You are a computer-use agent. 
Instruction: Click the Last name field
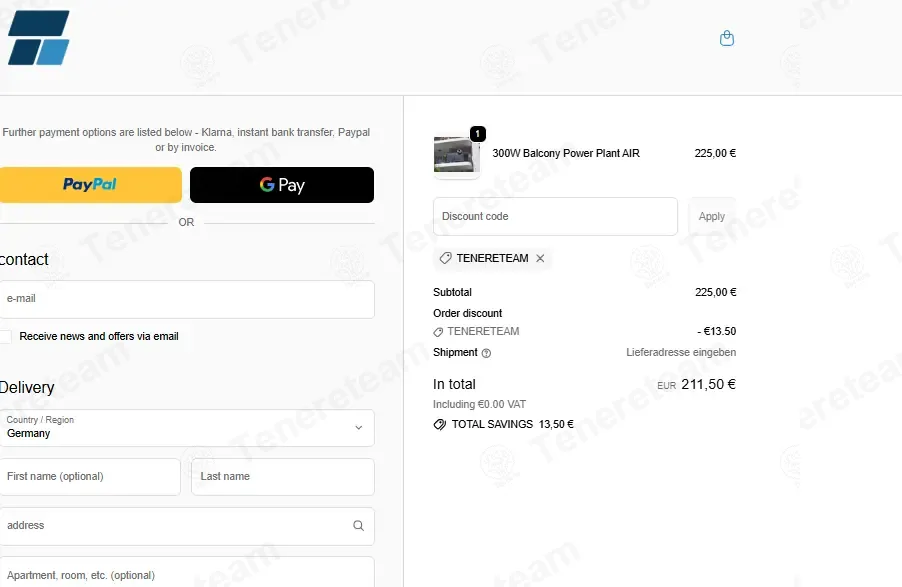pyautogui.click(x=282, y=477)
